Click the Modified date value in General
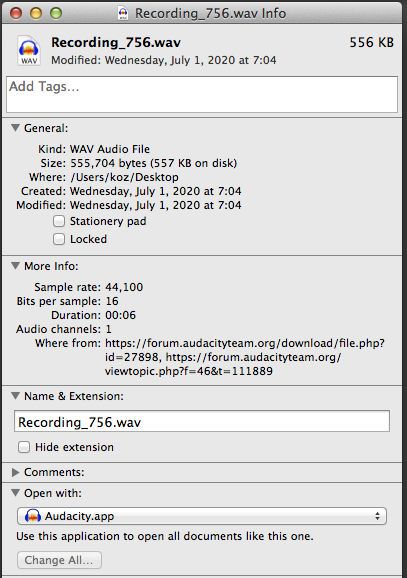The image size is (407, 578). 156,205
